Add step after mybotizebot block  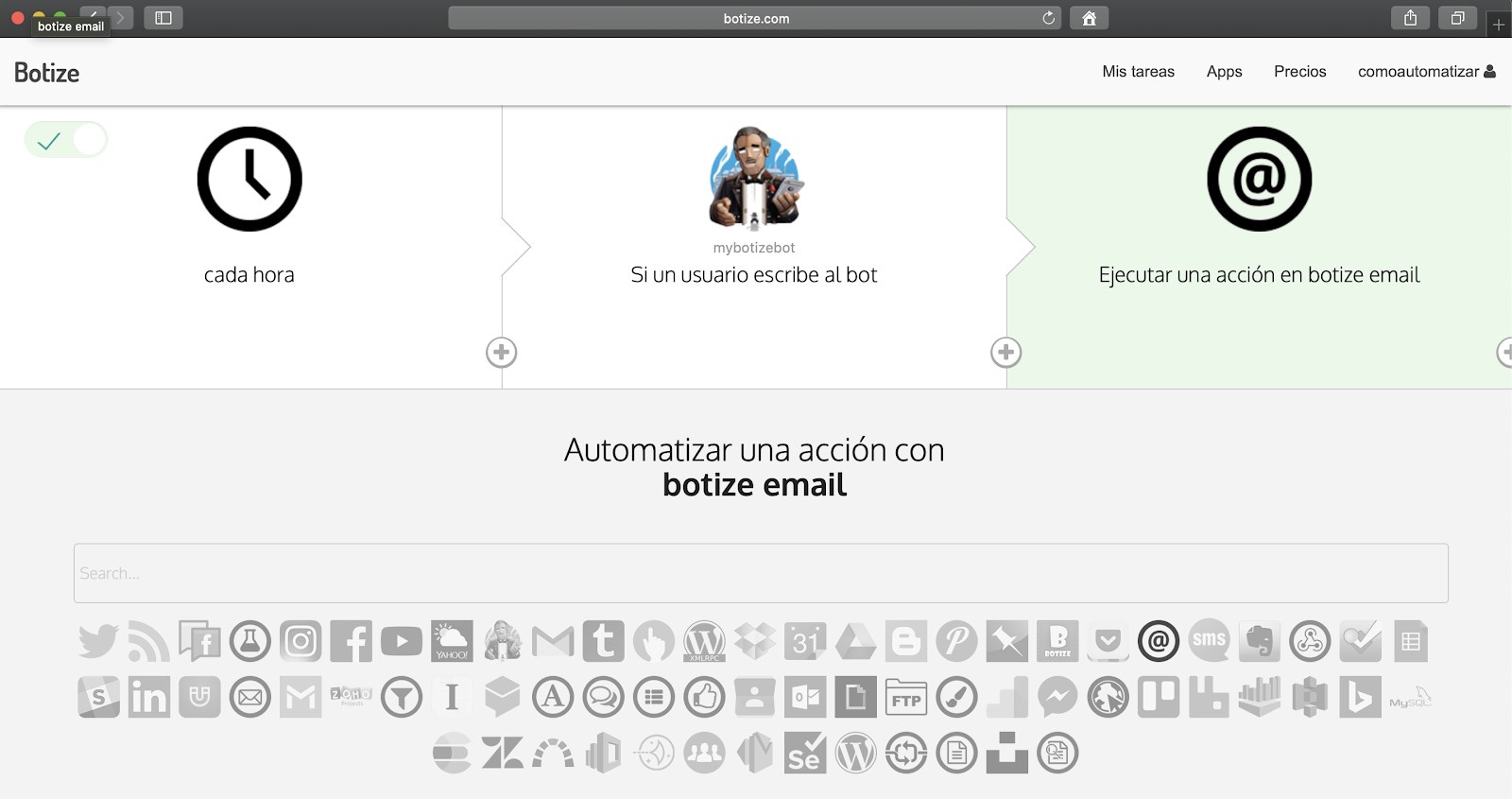pos(1005,353)
